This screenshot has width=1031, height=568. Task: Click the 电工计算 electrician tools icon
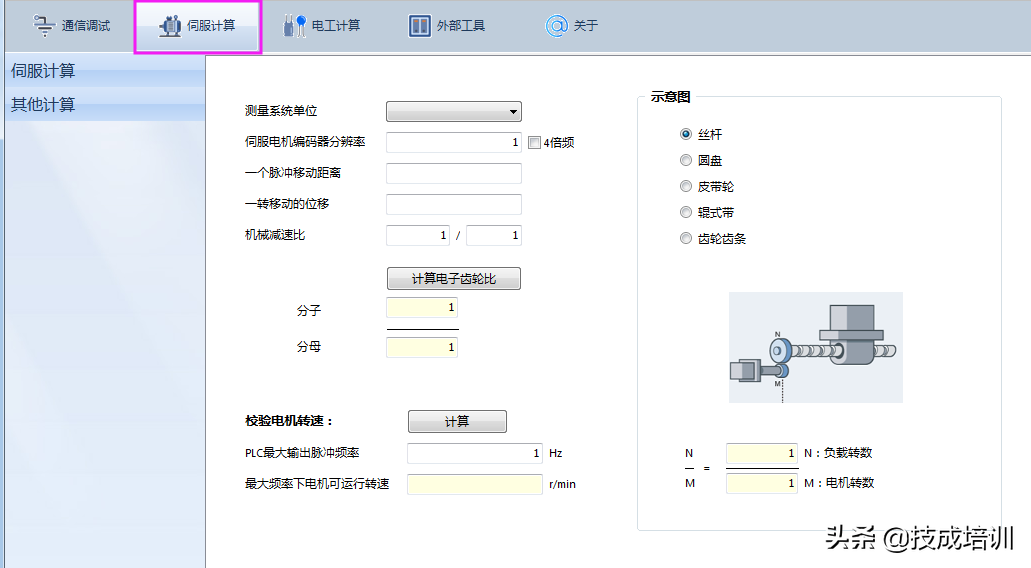294,26
